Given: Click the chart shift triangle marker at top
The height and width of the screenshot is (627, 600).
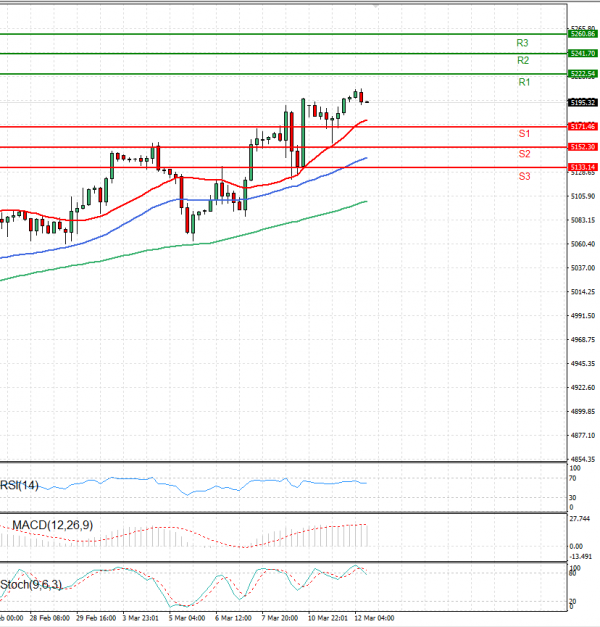Looking at the screenshot, I should (x=375, y=5).
